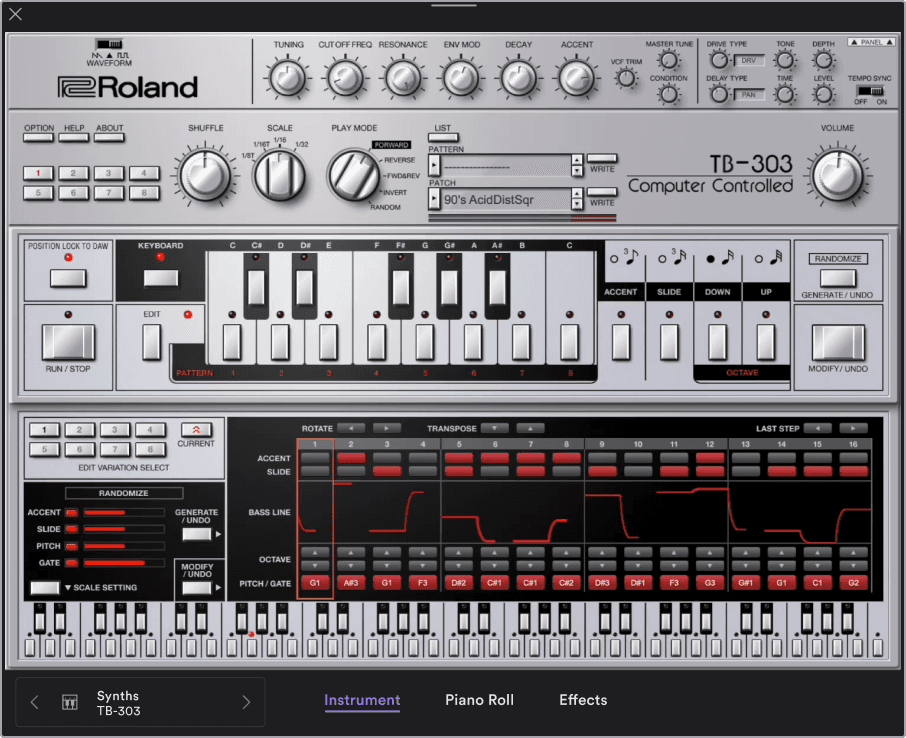Click the Scale selector knob
The image size is (906, 738).
point(280,176)
